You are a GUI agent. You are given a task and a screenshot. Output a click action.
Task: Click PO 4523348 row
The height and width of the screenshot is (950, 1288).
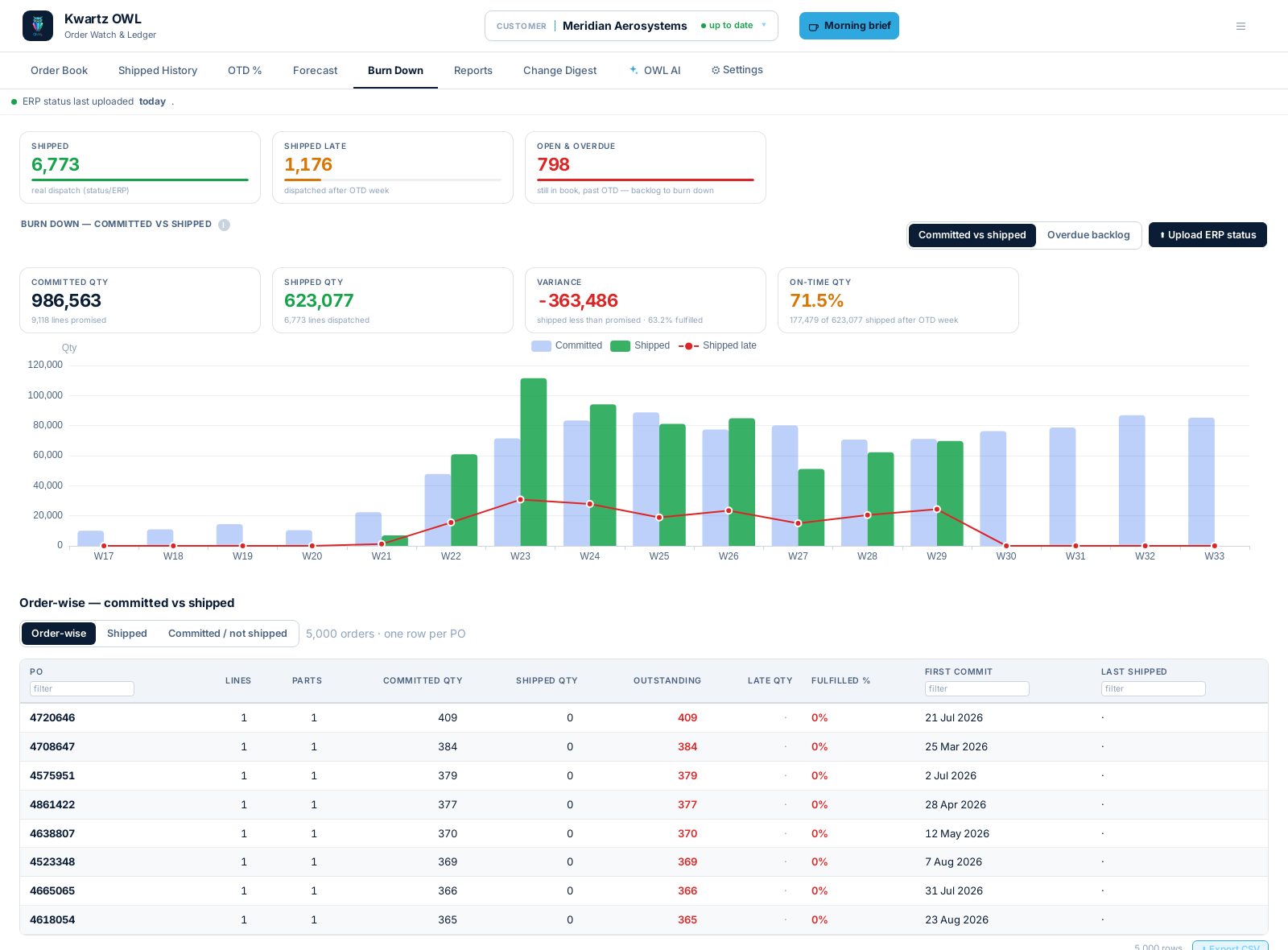pos(644,862)
